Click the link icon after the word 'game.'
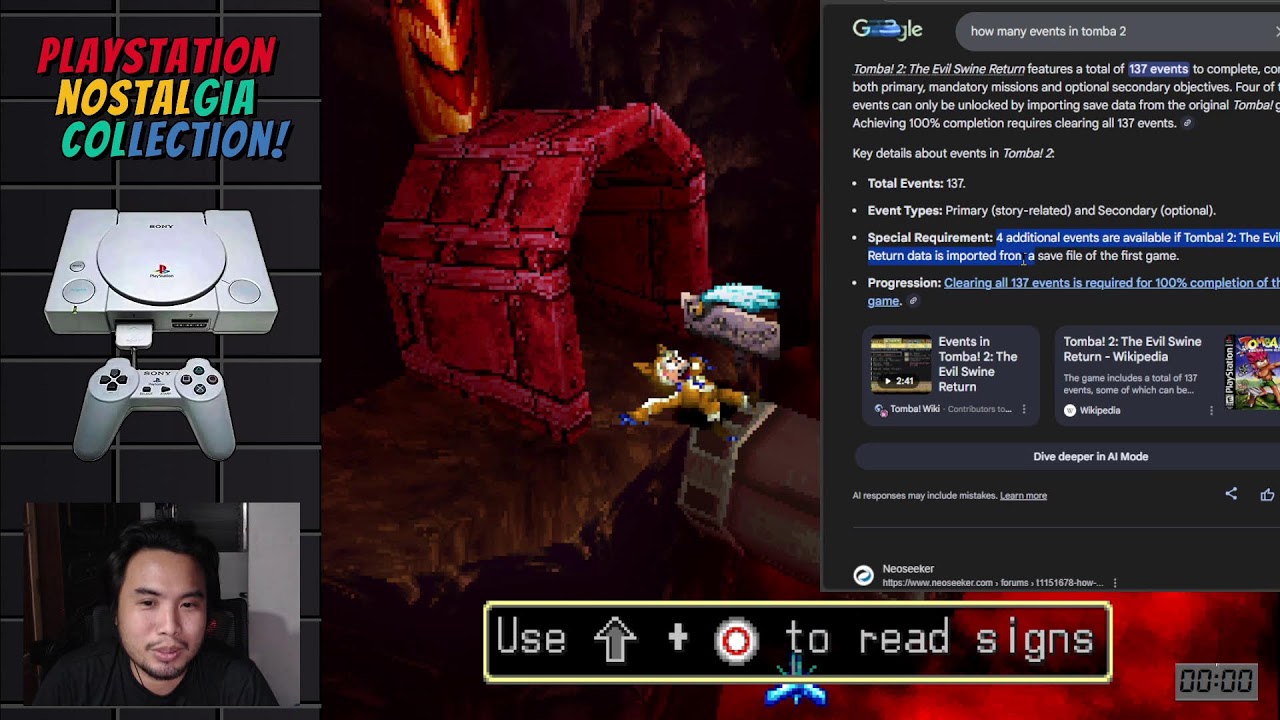This screenshot has width=1280, height=720. (912, 301)
